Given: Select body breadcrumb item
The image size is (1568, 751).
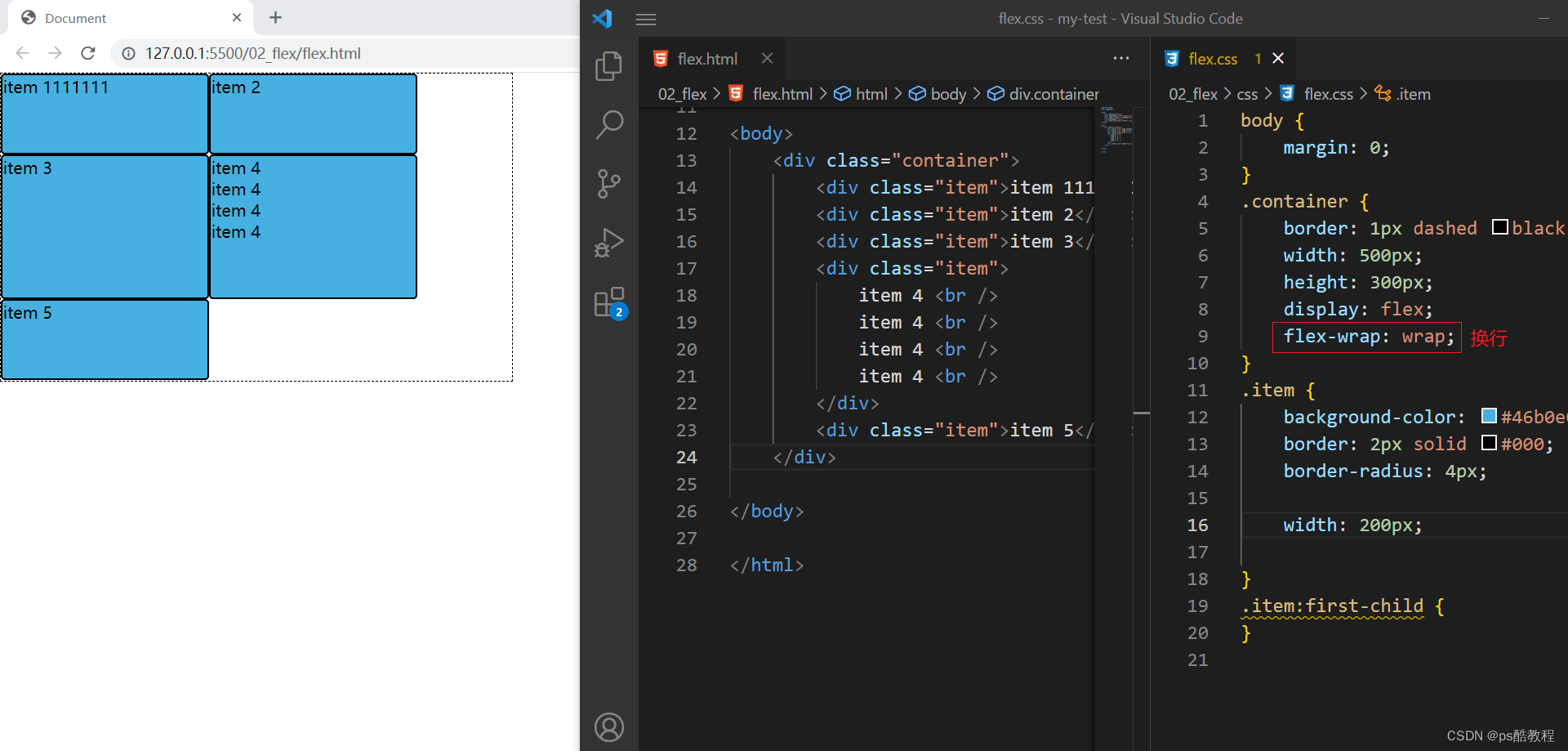Looking at the screenshot, I should tap(938, 94).
